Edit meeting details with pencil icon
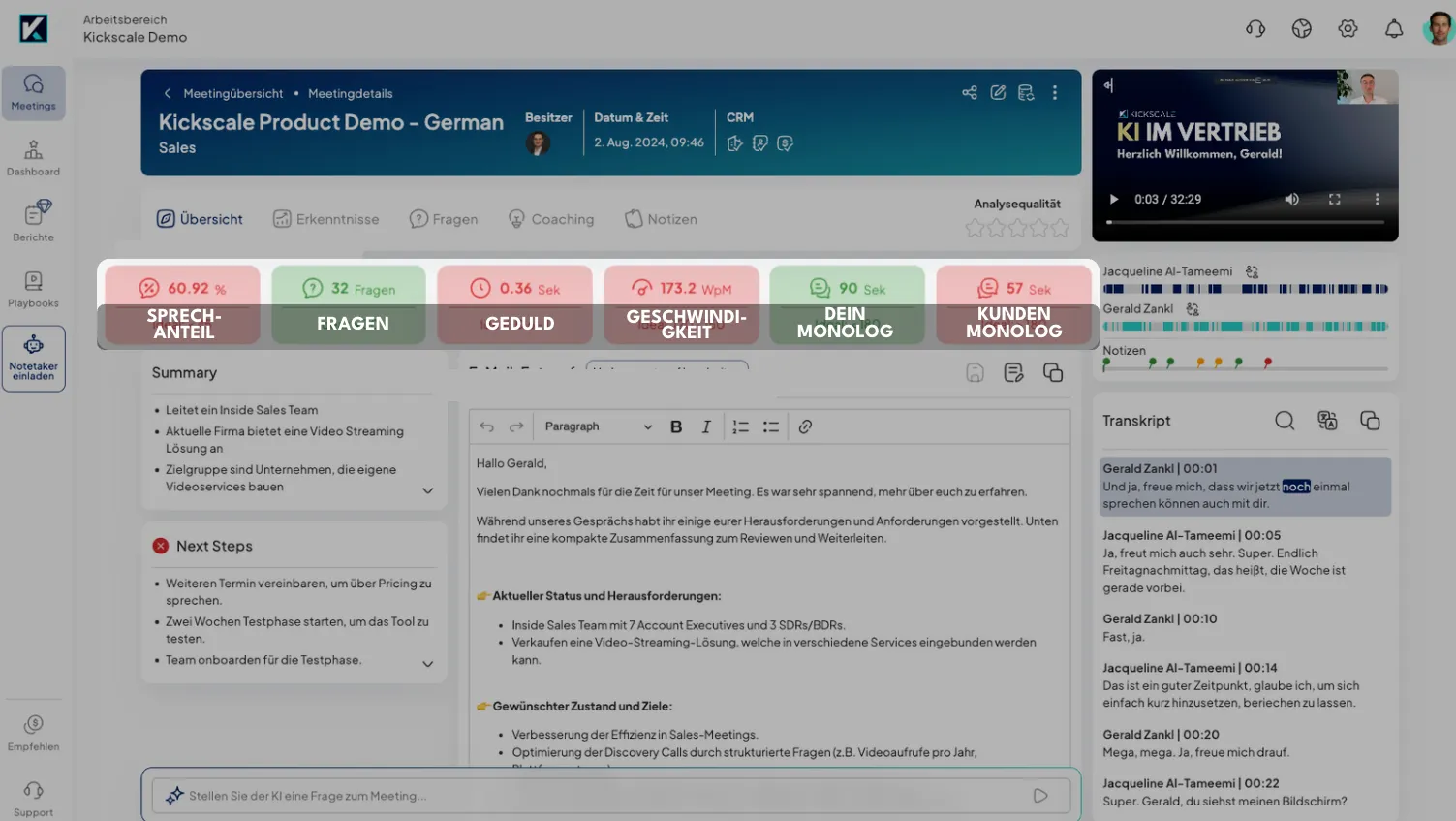 click(998, 93)
